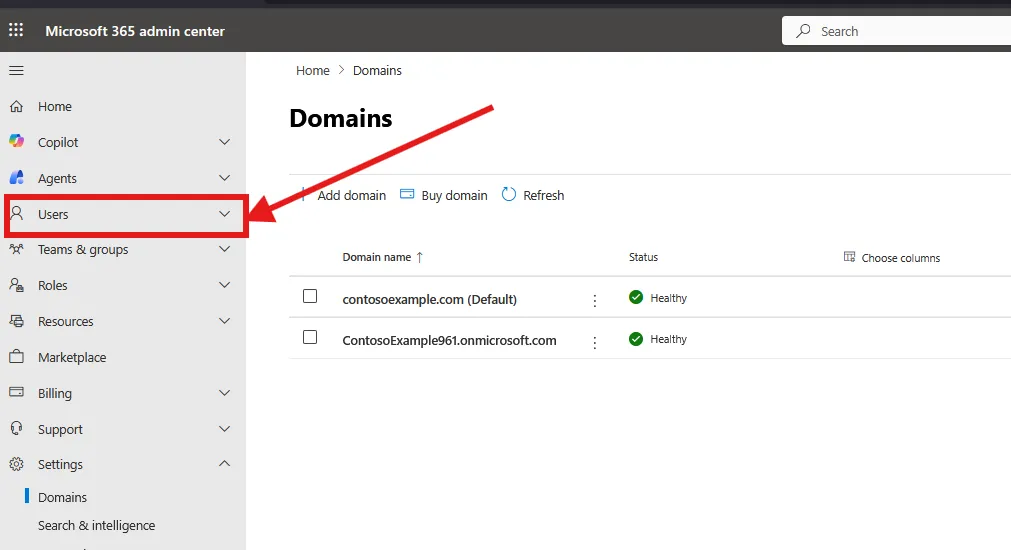Select the contosoexample.com checkbox
The height and width of the screenshot is (550, 1011).
pos(310,296)
